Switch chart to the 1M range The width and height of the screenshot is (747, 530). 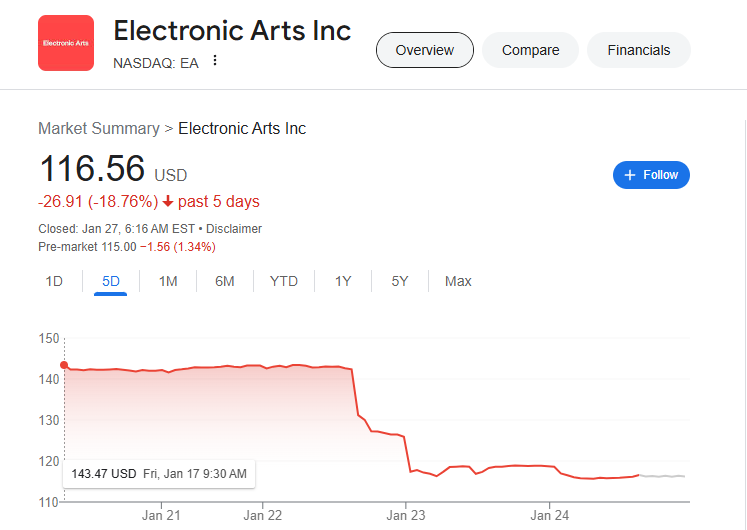[x=168, y=281]
